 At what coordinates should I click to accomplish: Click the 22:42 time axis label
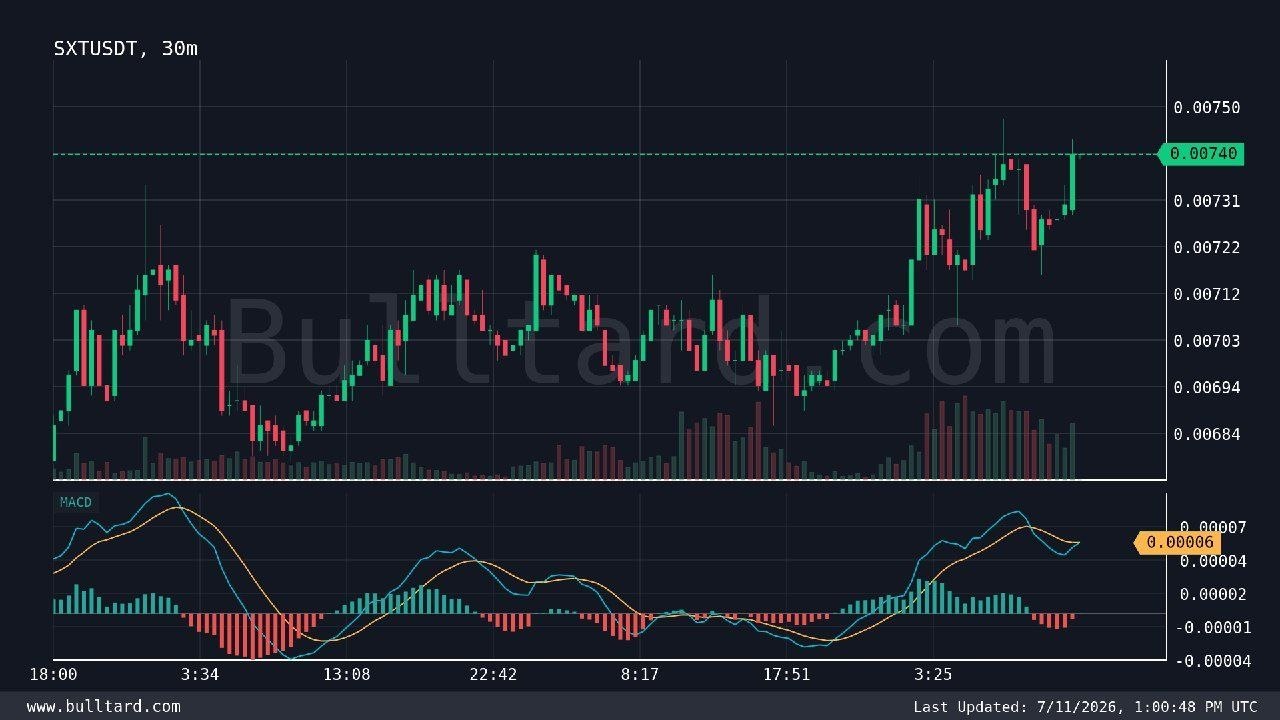[x=493, y=674]
